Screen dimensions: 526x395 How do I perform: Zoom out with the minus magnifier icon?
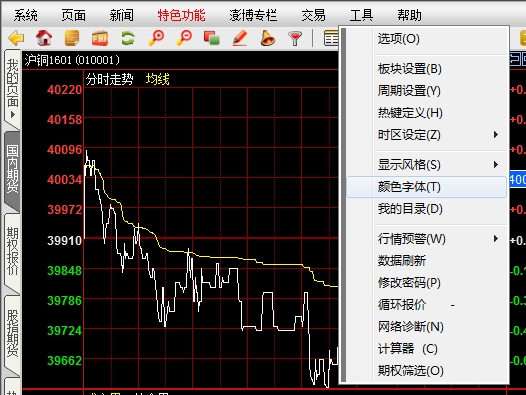coord(184,38)
